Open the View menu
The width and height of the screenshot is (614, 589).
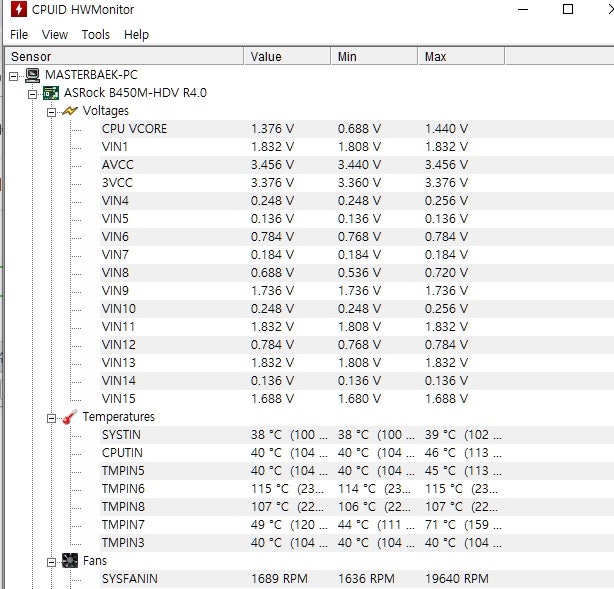[x=55, y=34]
